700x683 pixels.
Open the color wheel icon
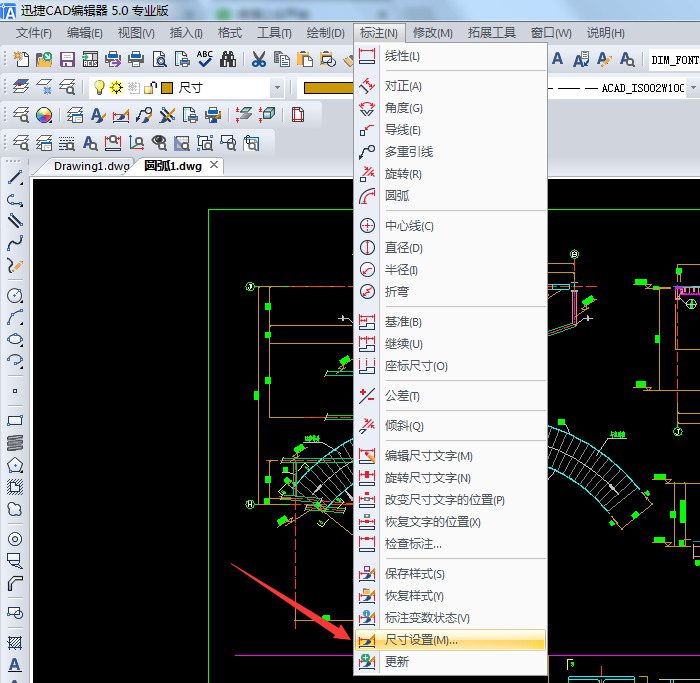click(x=44, y=115)
